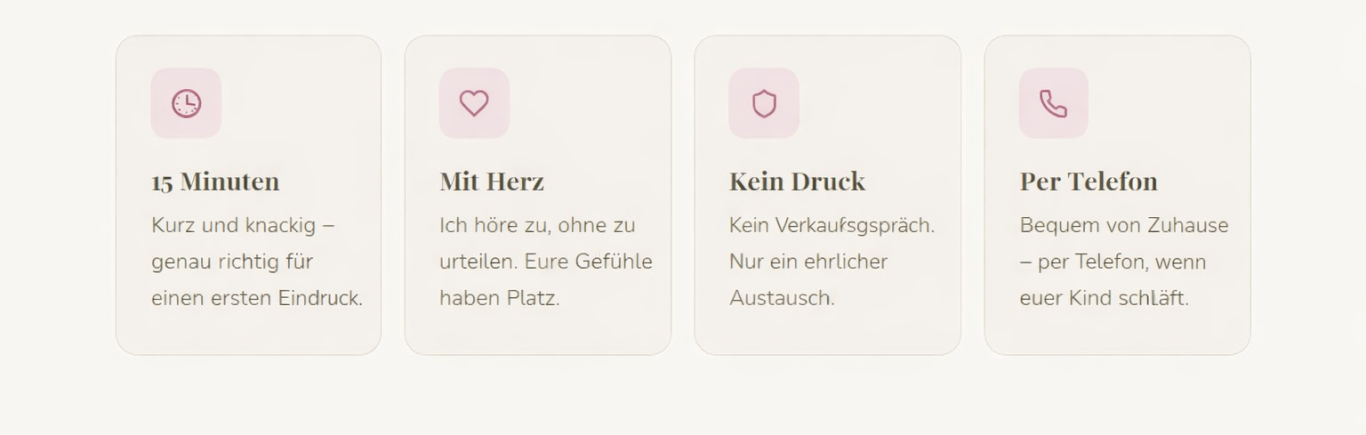Click the shield icon

(x=764, y=103)
